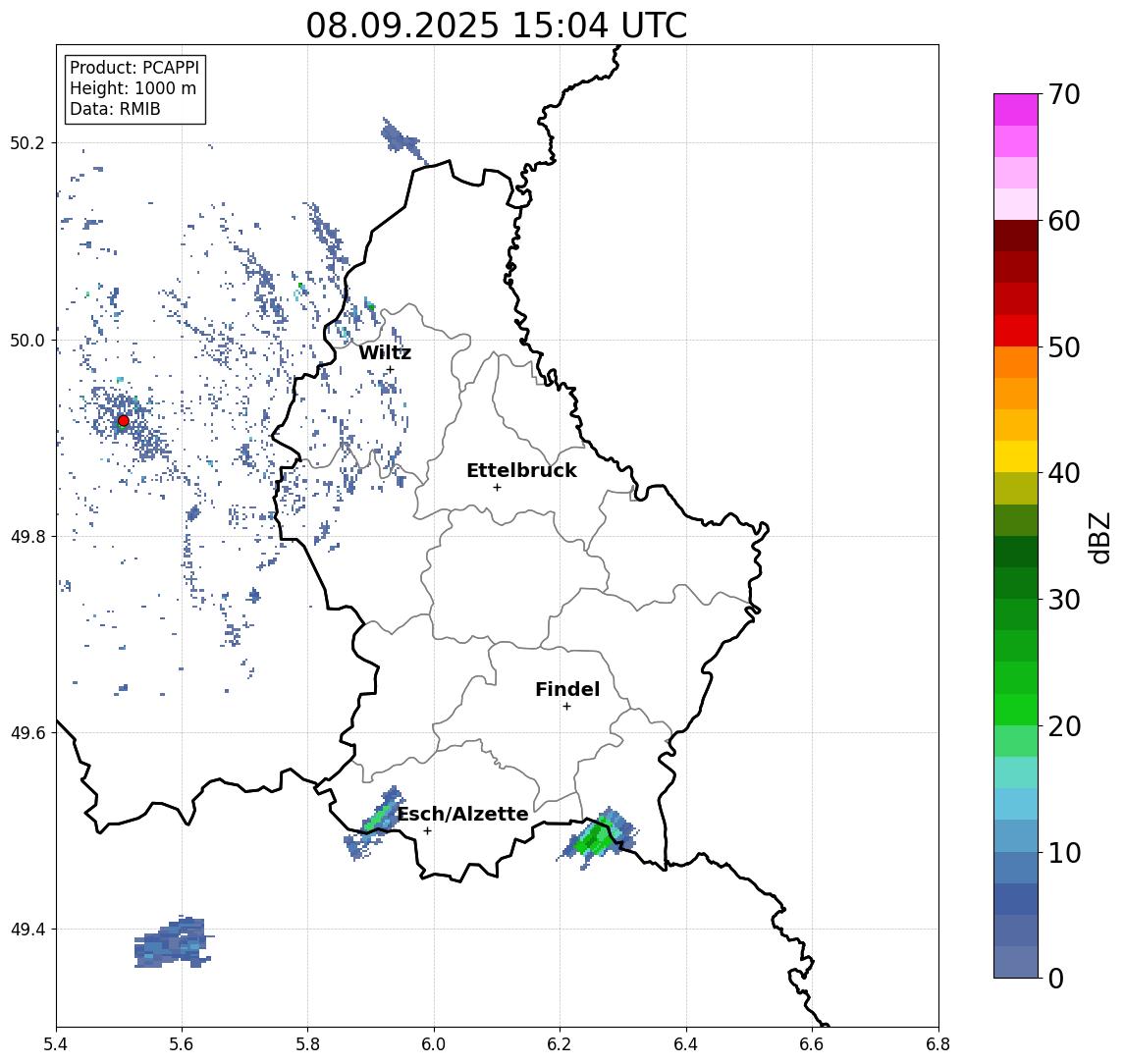This screenshot has width=1124, height=1064.
Task: Click the dBZ colorbar label
Action: pyautogui.click(x=1099, y=537)
